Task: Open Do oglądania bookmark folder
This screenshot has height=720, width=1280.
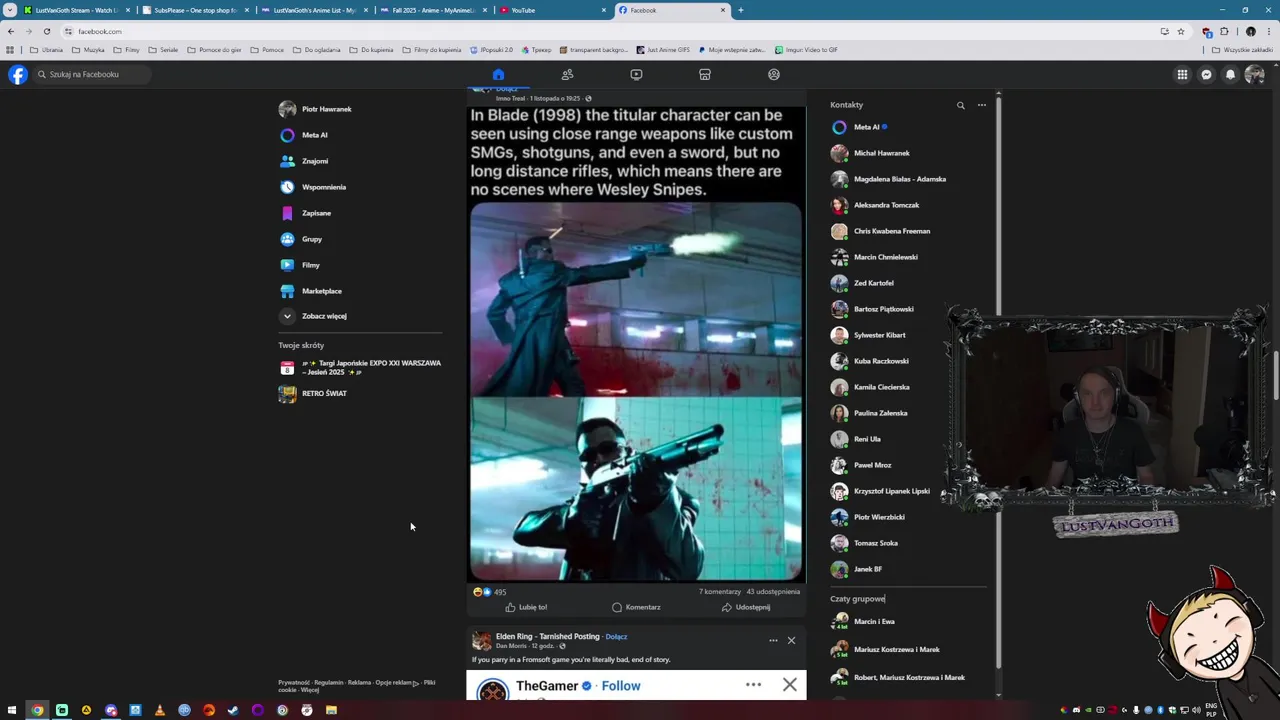Action: point(316,50)
